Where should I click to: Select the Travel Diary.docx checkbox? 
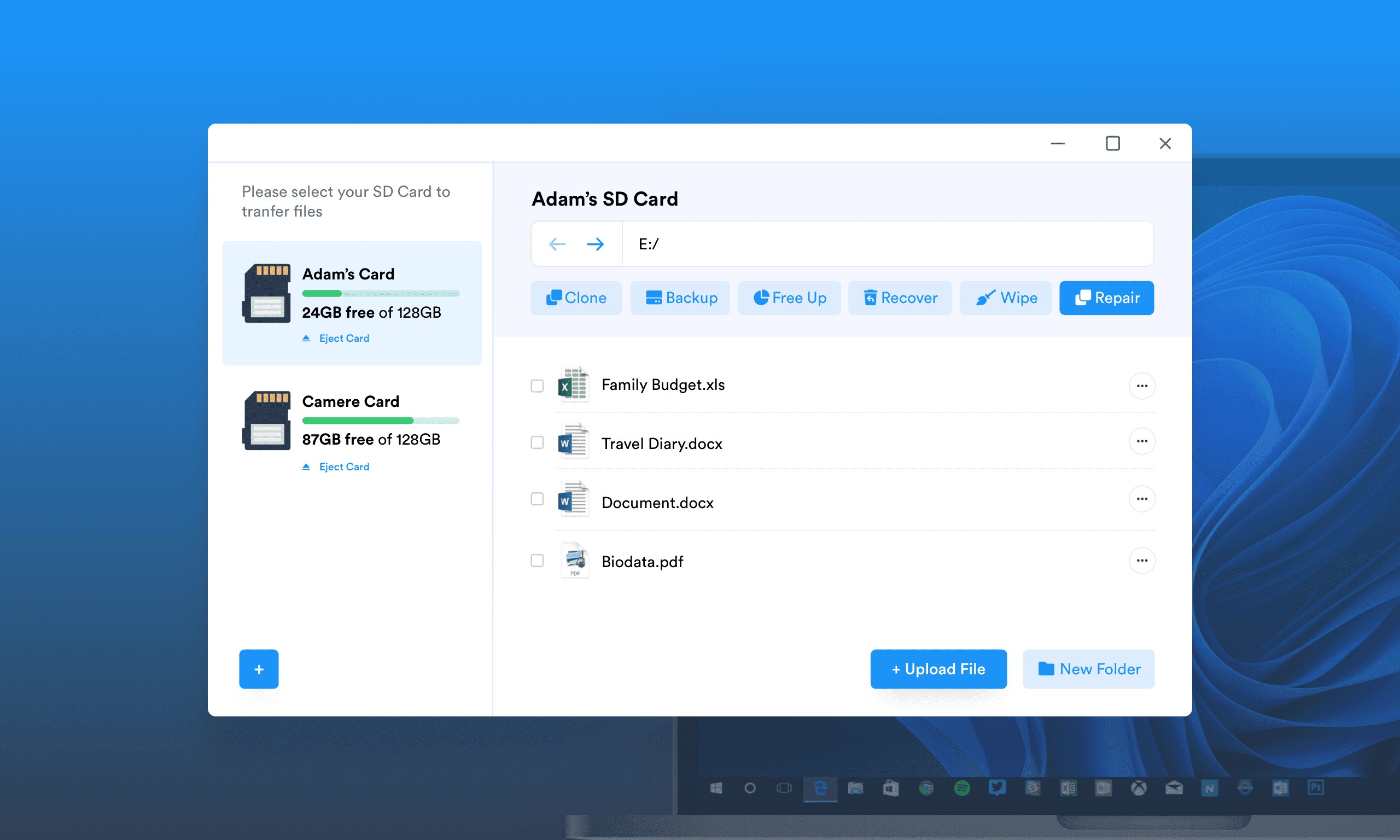click(536, 443)
